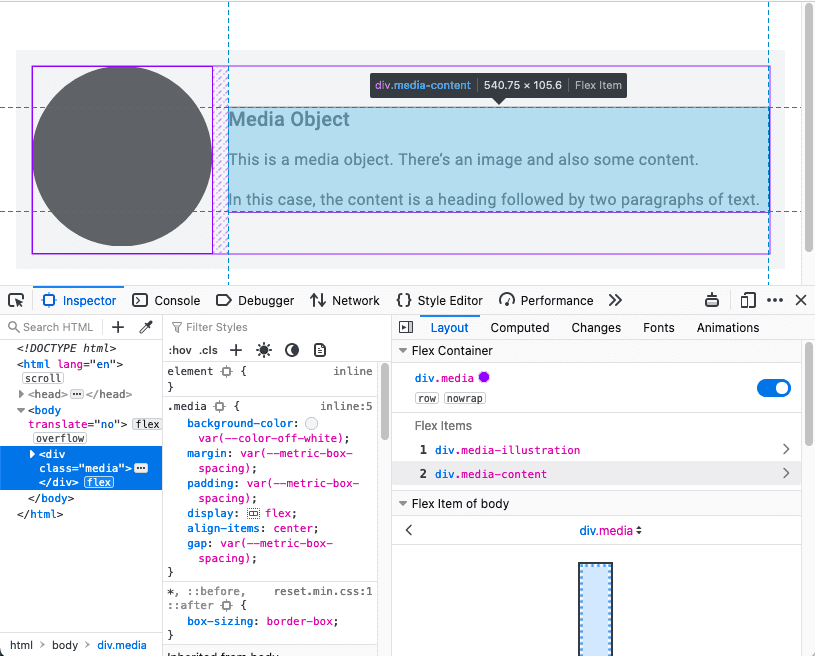Enable light color scheme simulation
Image resolution: width=815 pixels, height=656 pixels.
pos(263,349)
